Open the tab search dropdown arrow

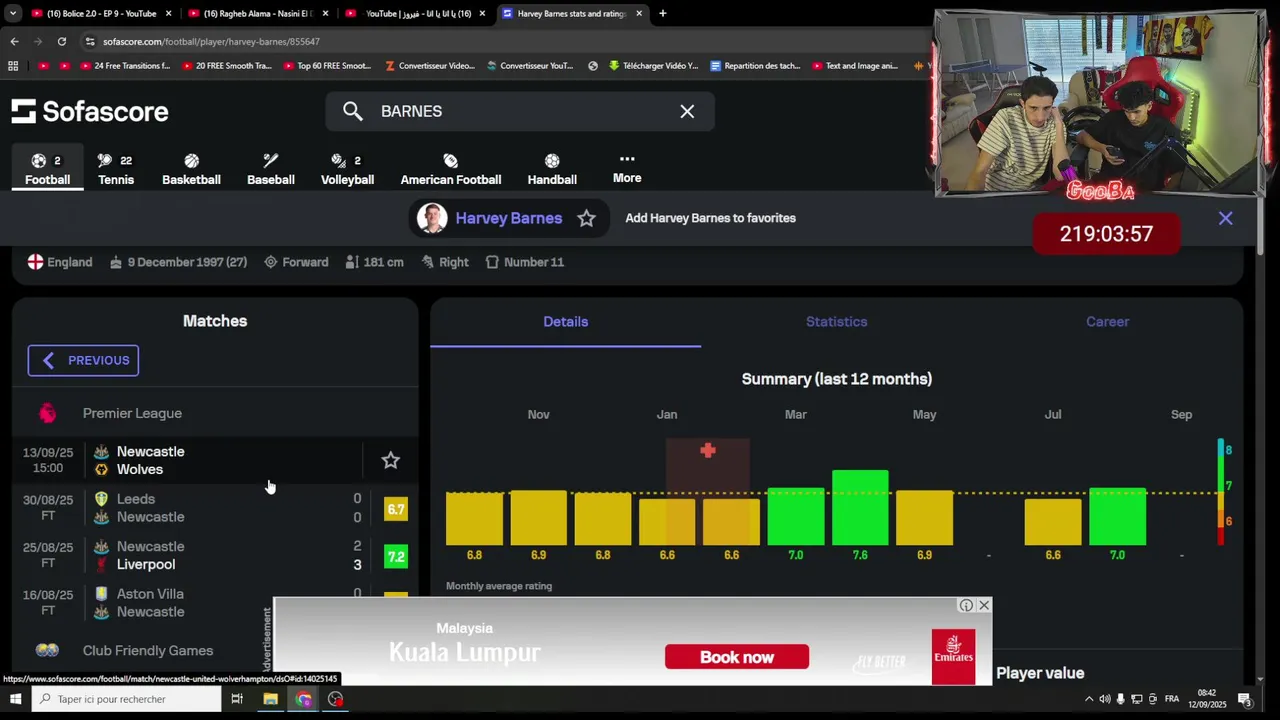point(13,14)
